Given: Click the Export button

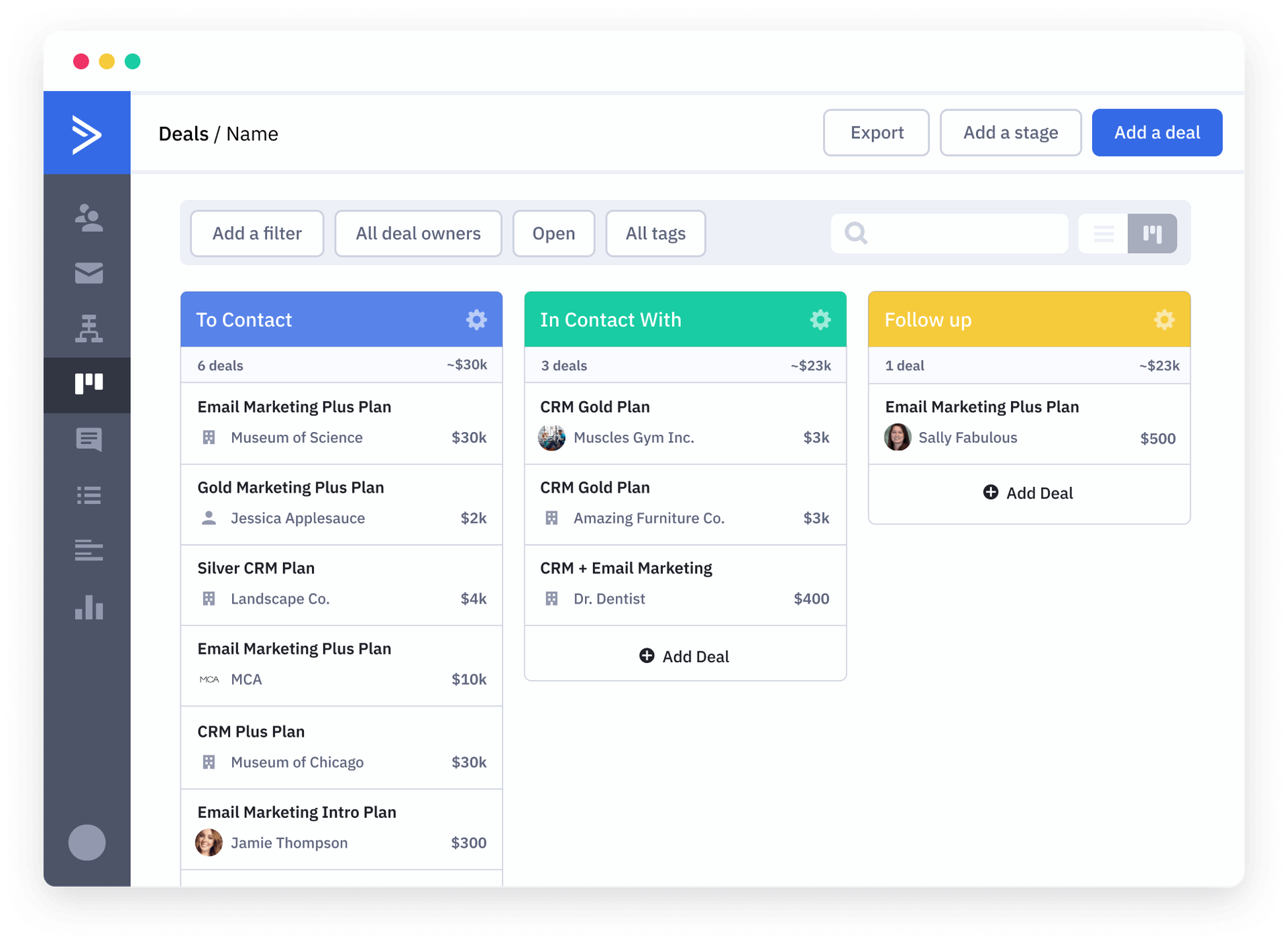Looking at the screenshot, I should point(876,133).
